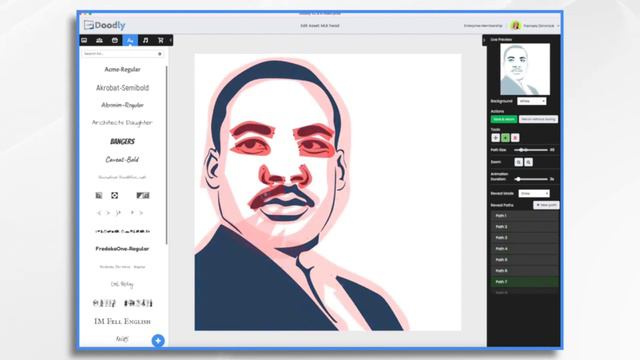This screenshot has width=640, height=360.
Task: Select Path 6 in Reveal Paths
Action: point(525,271)
